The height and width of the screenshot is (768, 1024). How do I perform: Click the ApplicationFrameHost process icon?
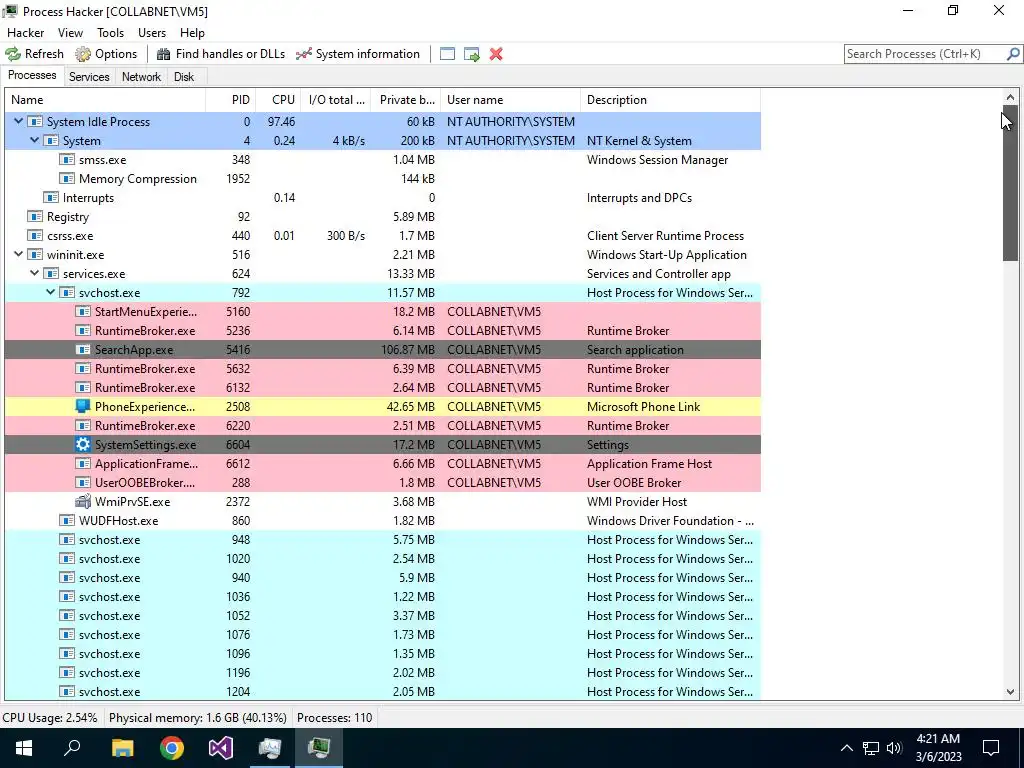(x=83, y=464)
